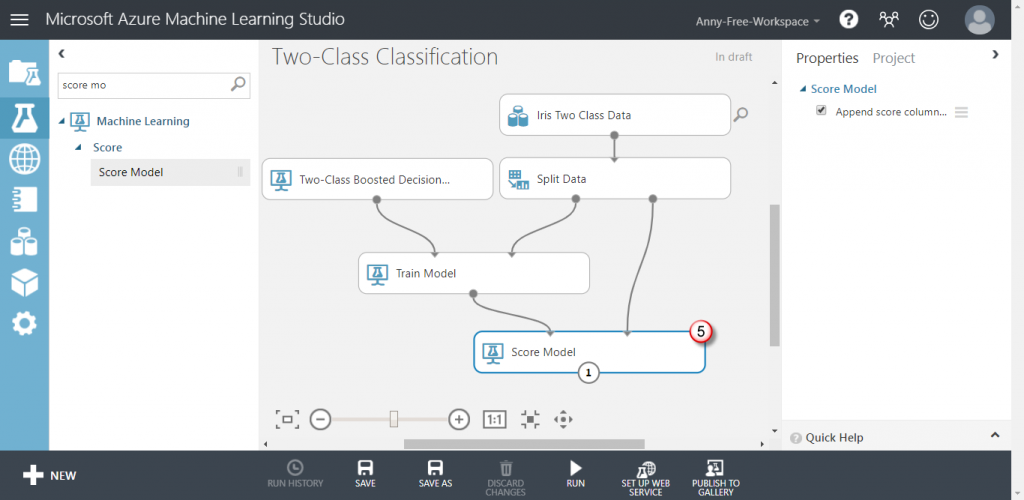
Task: Collapse the Machine Learning tree node
Action: (62, 121)
